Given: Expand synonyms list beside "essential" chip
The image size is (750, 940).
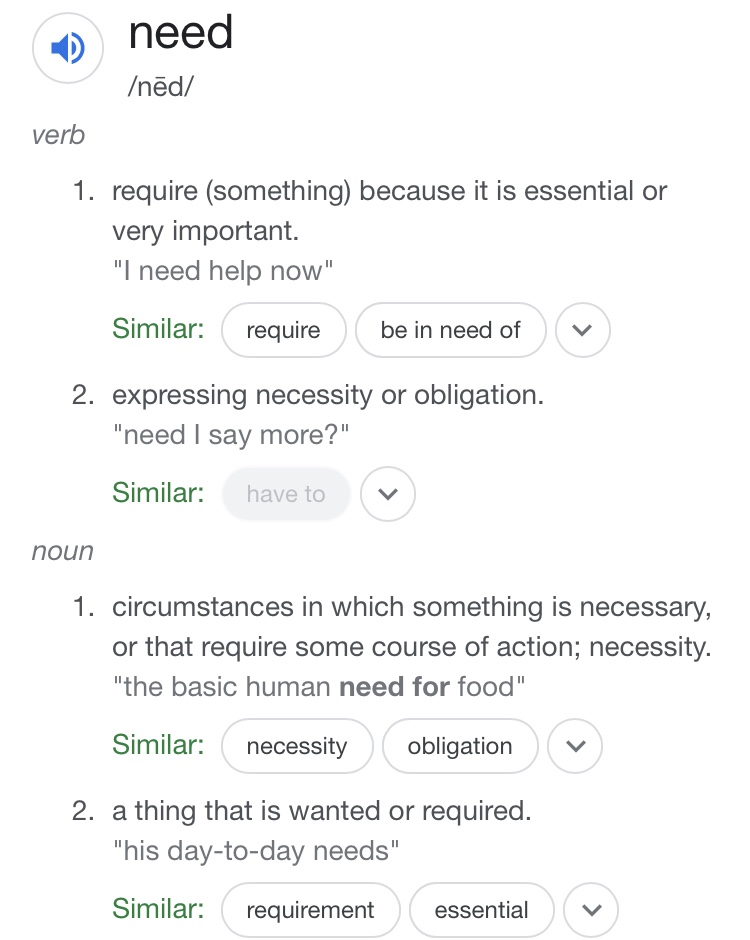Looking at the screenshot, I should click(x=591, y=911).
